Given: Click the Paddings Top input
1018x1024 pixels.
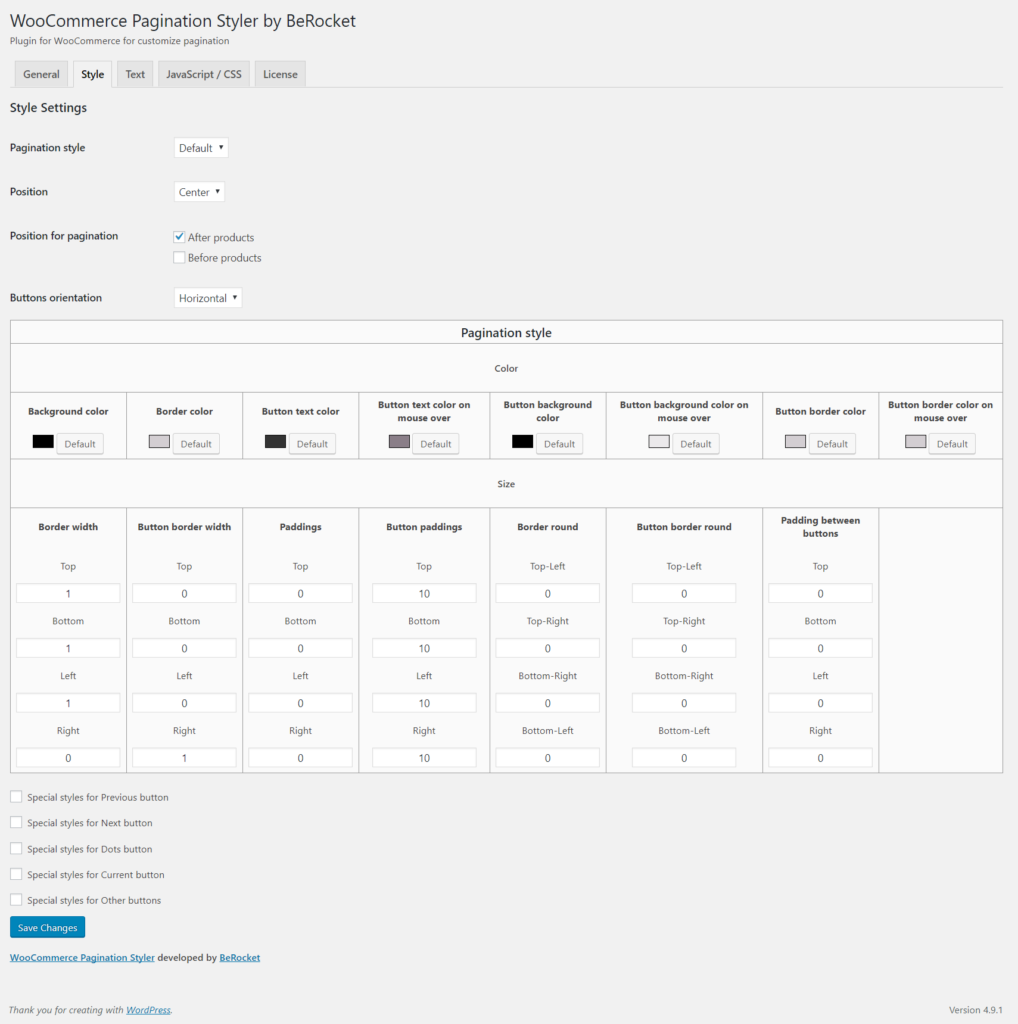Looking at the screenshot, I should pos(300,594).
